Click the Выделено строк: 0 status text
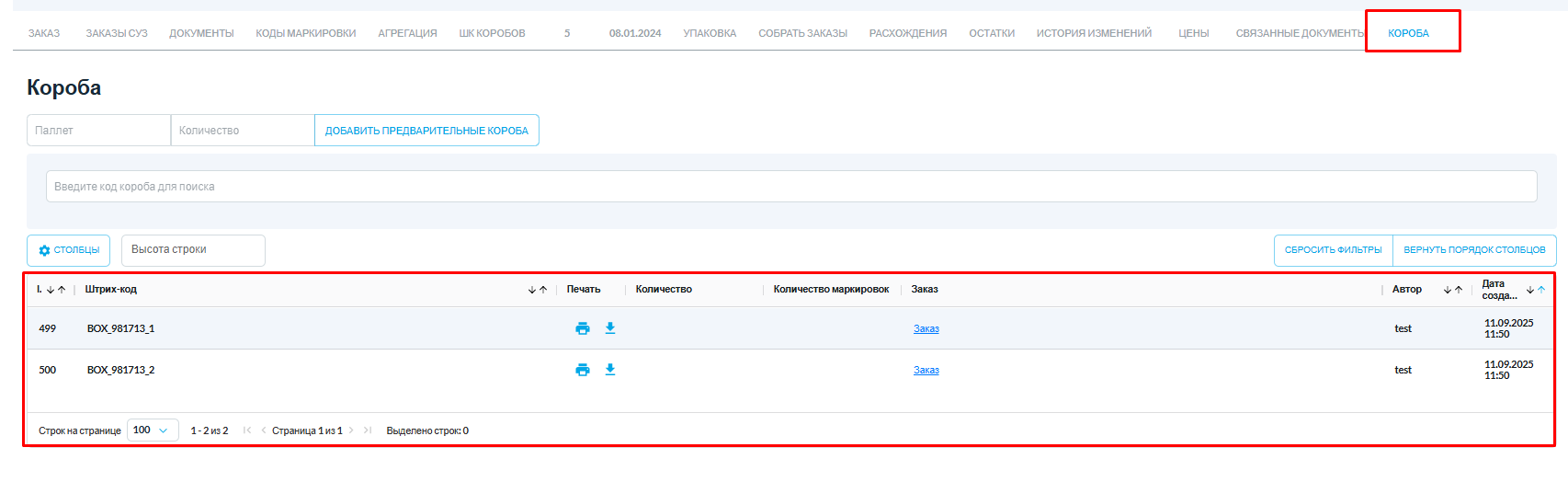The width and height of the screenshot is (1568, 482). coord(427,430)
